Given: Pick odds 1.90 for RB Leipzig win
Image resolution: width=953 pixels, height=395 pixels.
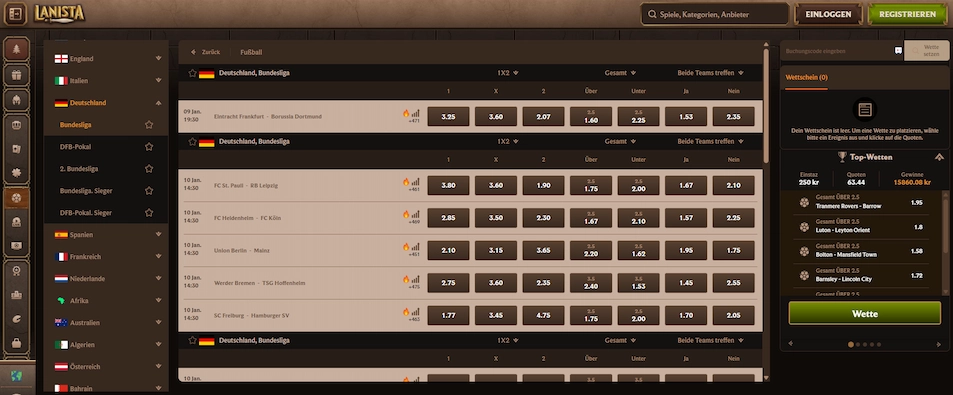Looking at the screenshot, I should click(x=543, y=185).
